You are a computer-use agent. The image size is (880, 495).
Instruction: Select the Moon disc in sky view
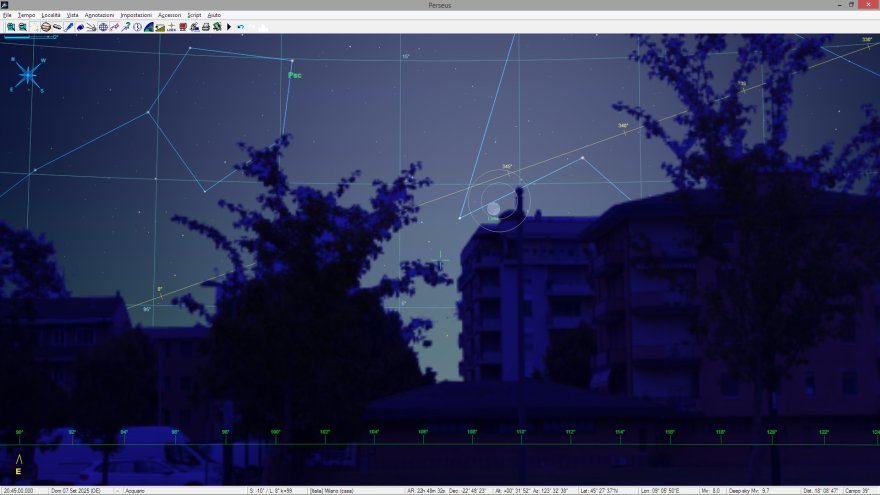(493, 208)
